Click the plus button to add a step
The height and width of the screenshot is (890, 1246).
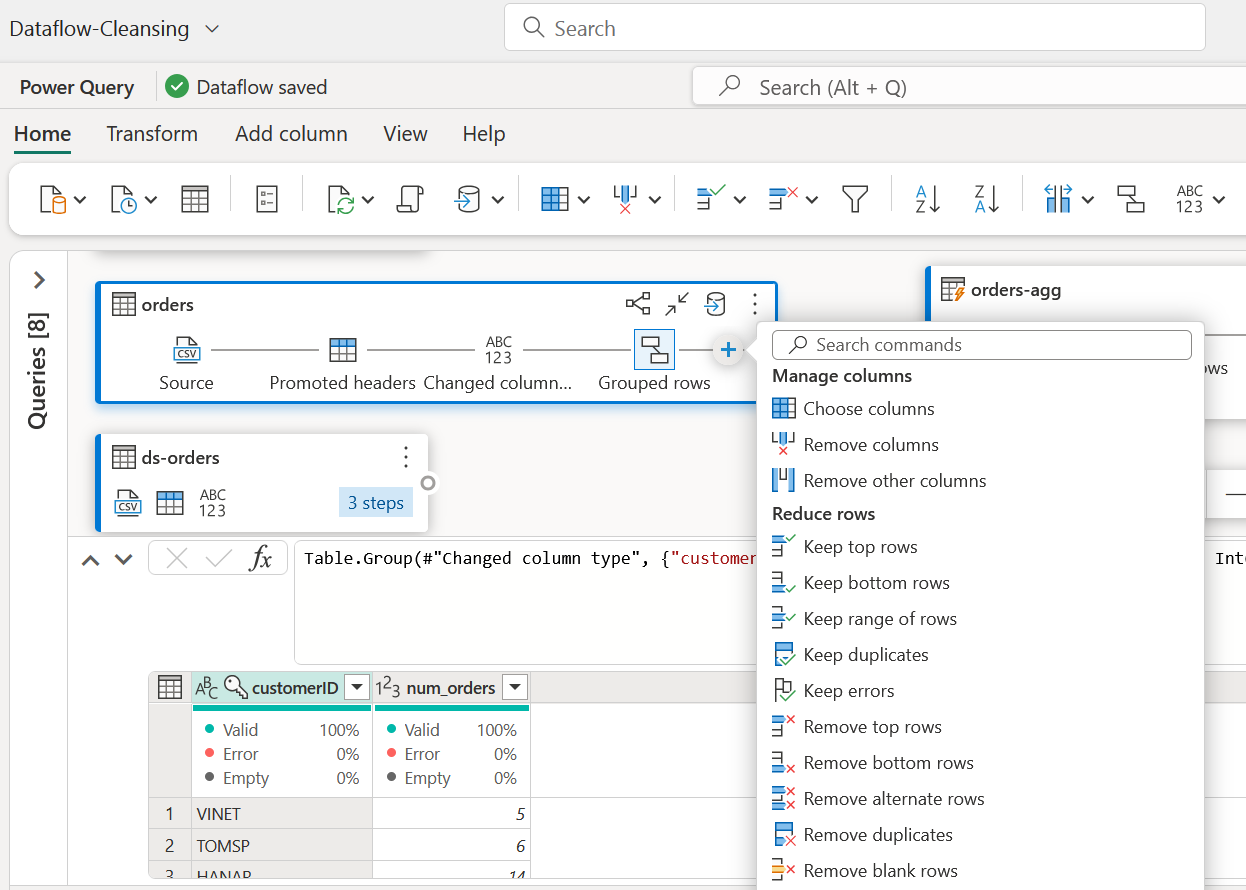coord(728,350)
